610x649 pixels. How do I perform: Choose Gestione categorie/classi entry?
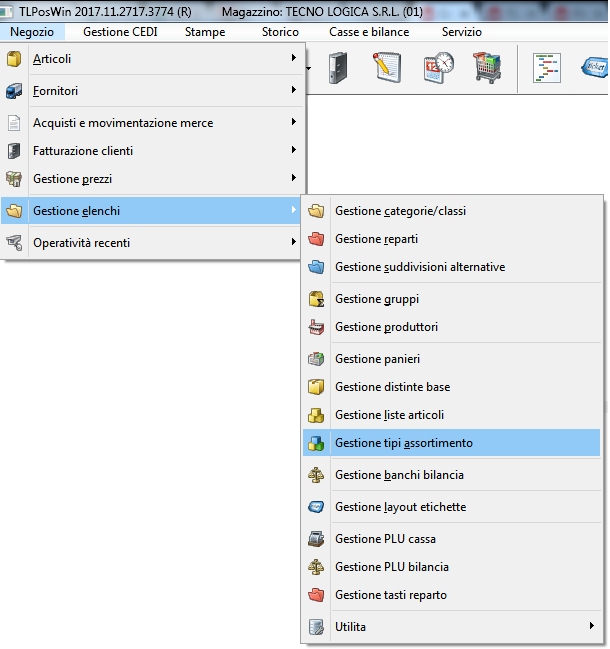(400, 211)
